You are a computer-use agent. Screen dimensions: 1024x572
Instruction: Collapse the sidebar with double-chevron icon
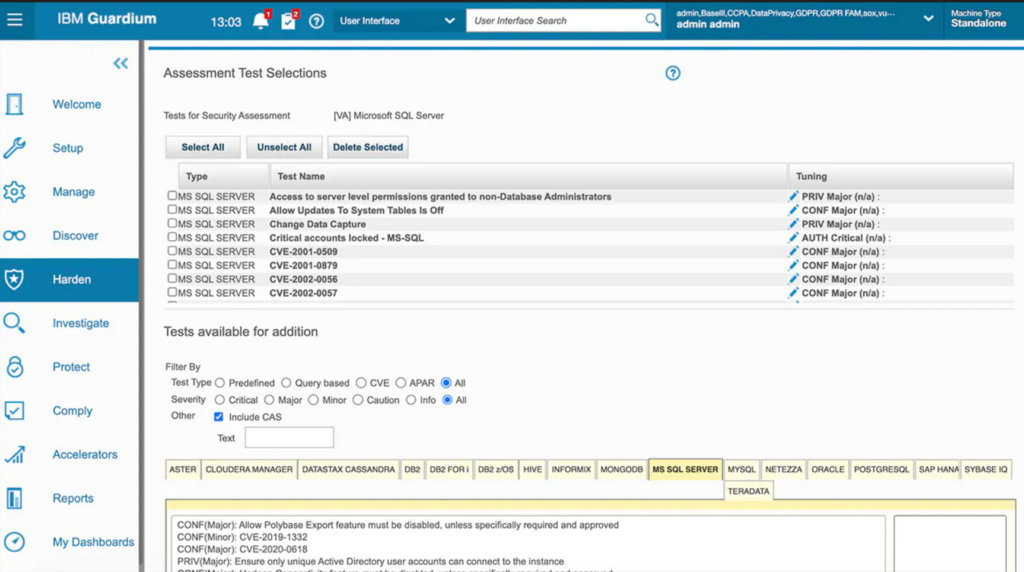tap(121, 63)
